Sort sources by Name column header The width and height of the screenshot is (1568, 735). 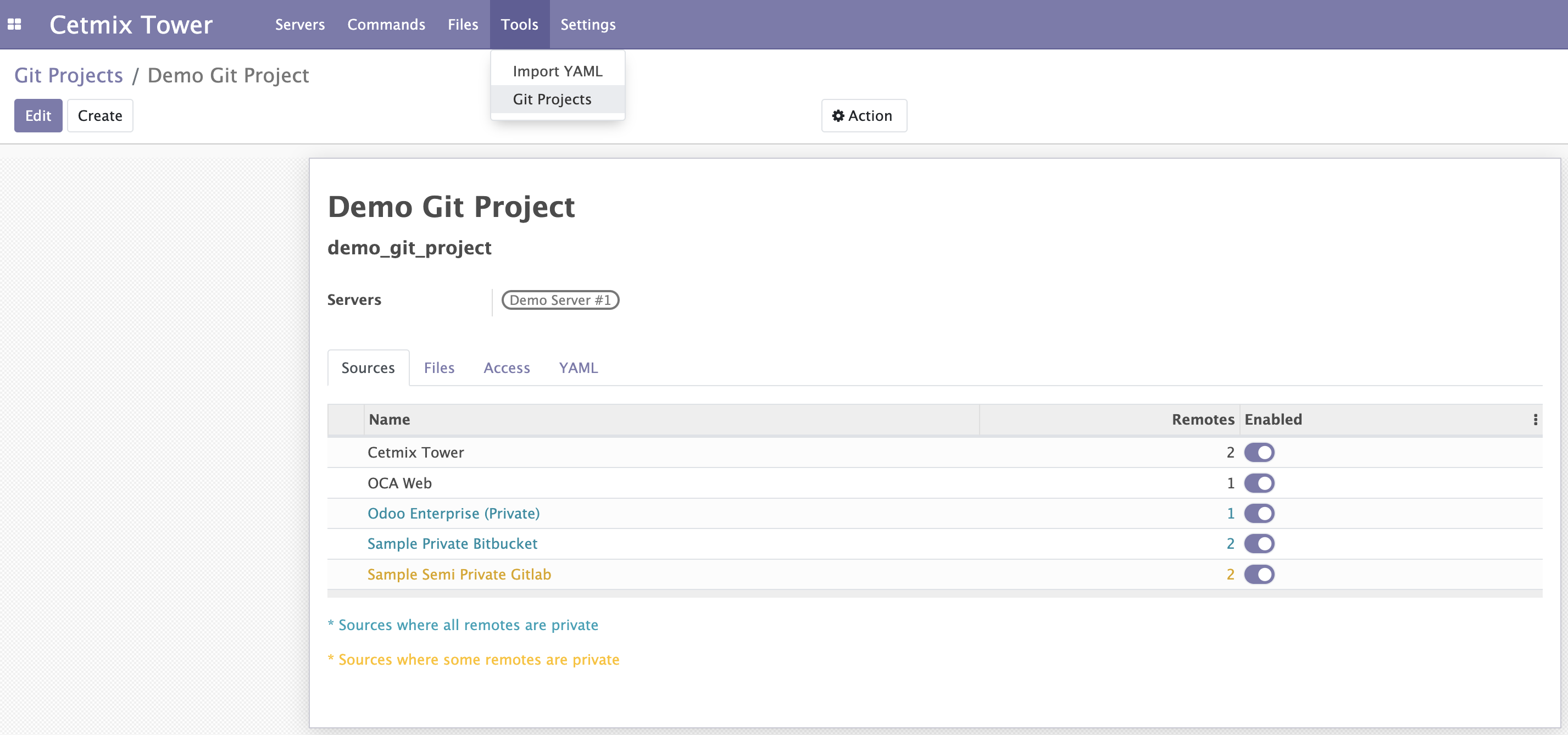point(390,420)
